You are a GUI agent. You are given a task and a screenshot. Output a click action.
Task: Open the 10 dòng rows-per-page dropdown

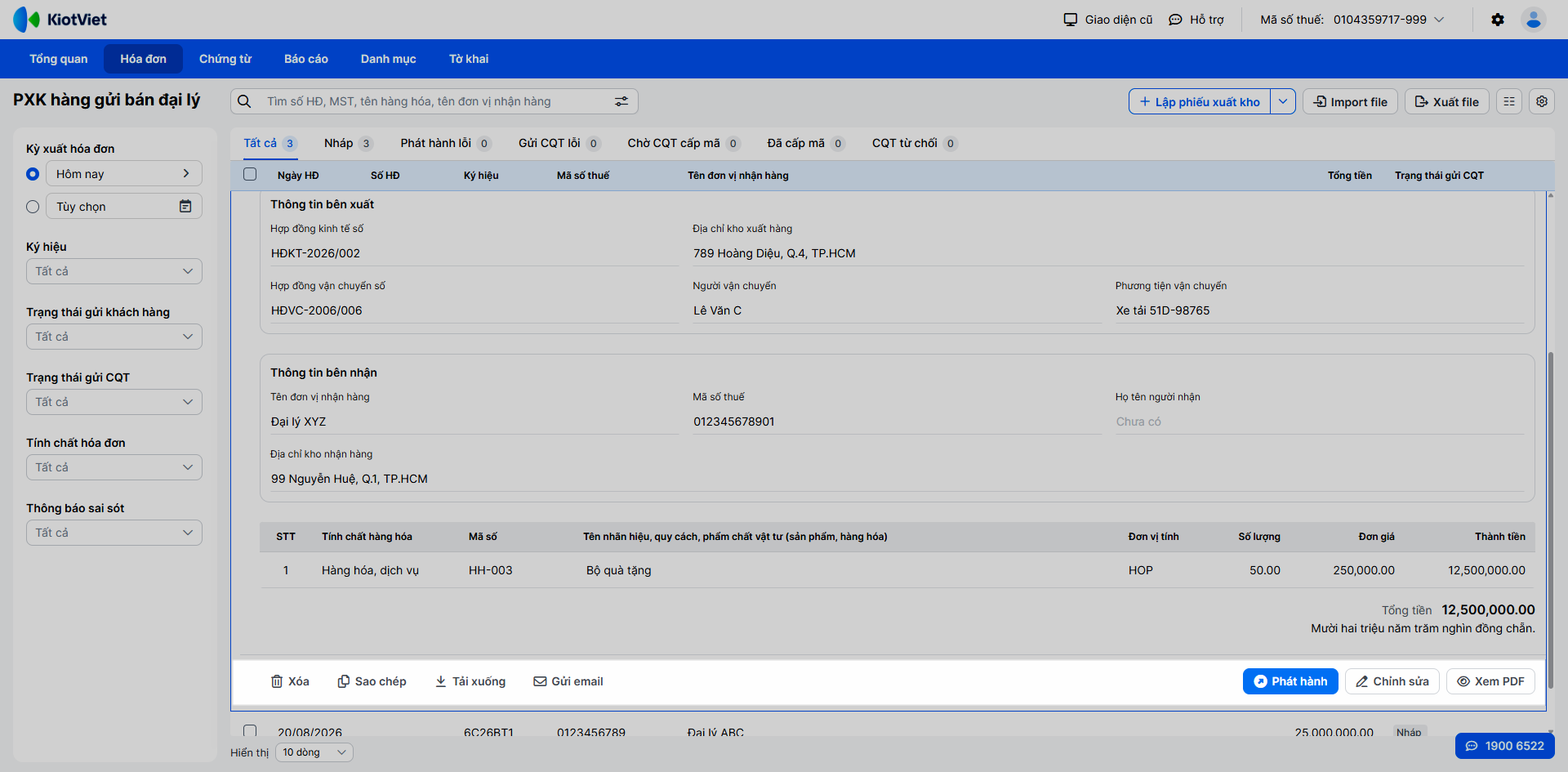point(314,752)
